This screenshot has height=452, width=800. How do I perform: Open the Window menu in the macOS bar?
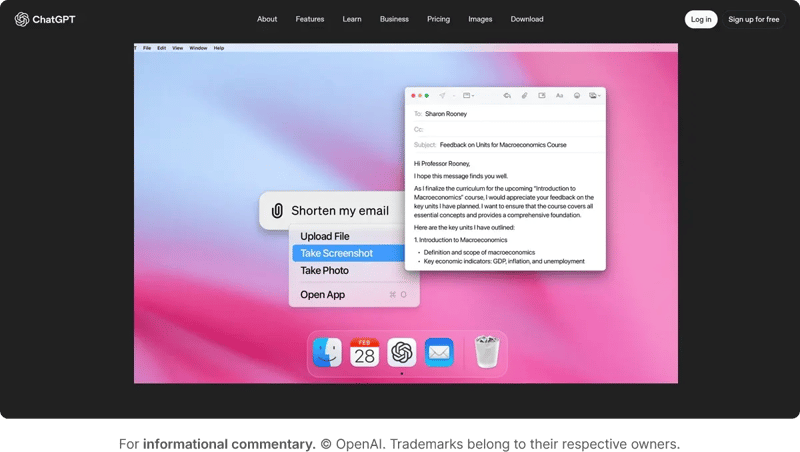tap(198, 48)
